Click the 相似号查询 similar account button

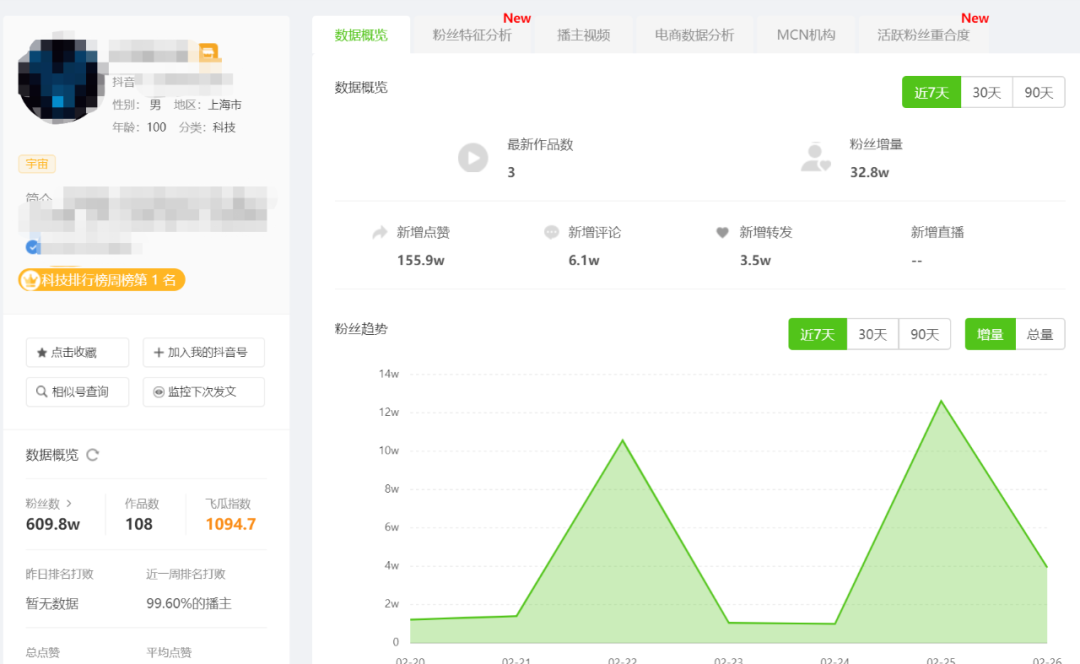click(x=77, y=392)
